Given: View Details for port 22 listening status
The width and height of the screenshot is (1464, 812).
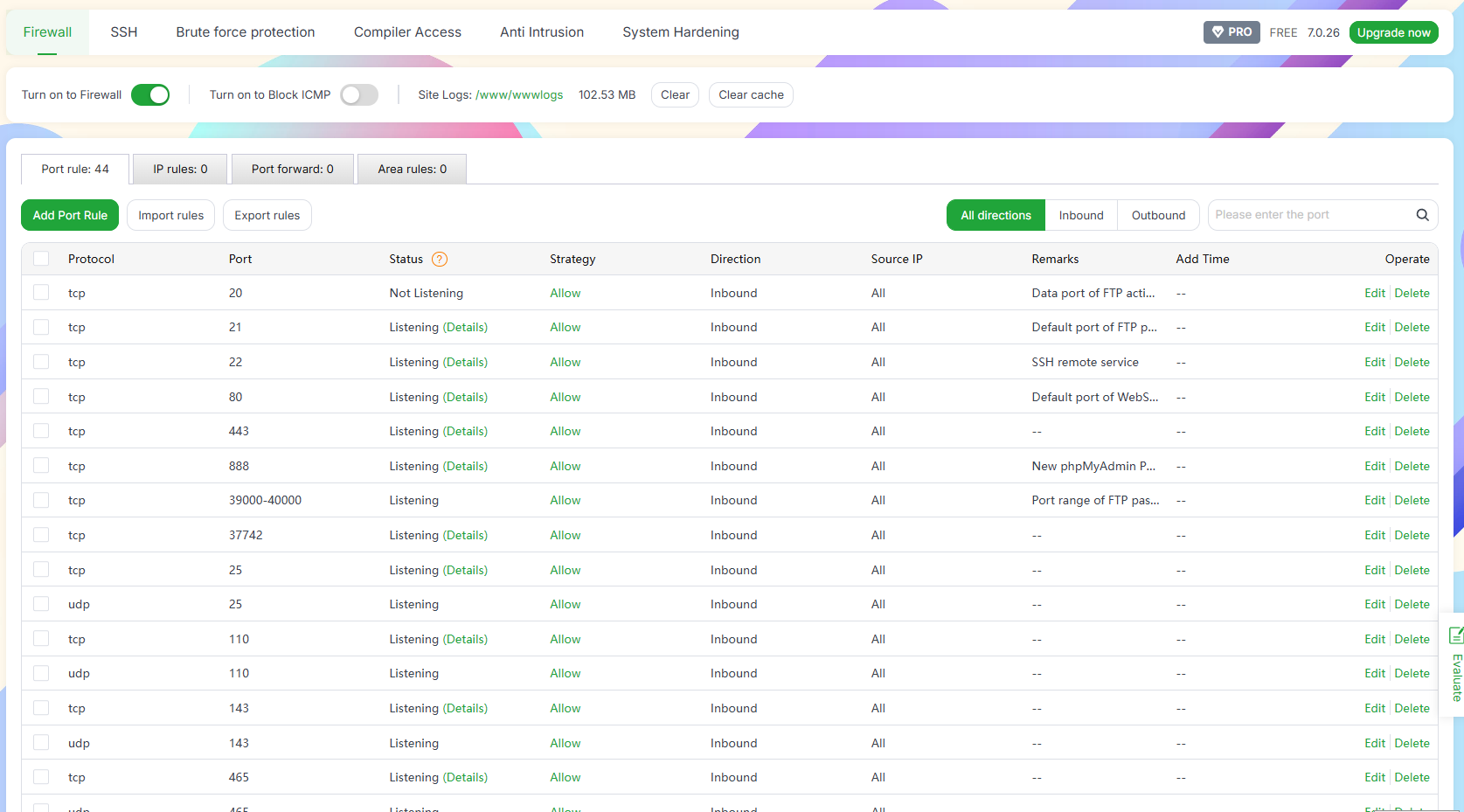Looking at the screenshot, I should click(x=466, y=362).
